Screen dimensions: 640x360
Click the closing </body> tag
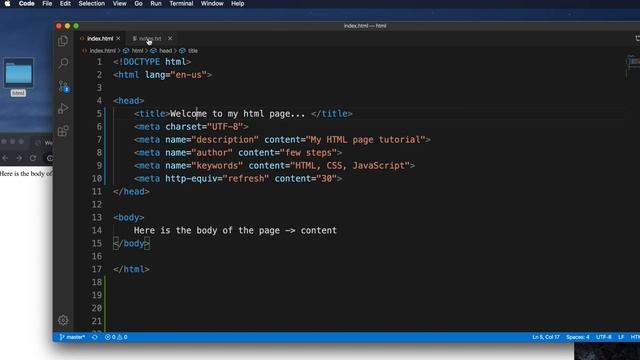click(x=131, y=243)
